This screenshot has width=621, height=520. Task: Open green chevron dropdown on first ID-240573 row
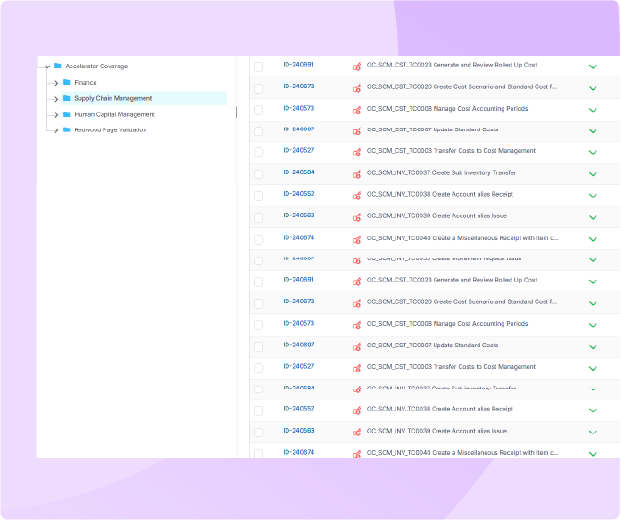point(592,109)
